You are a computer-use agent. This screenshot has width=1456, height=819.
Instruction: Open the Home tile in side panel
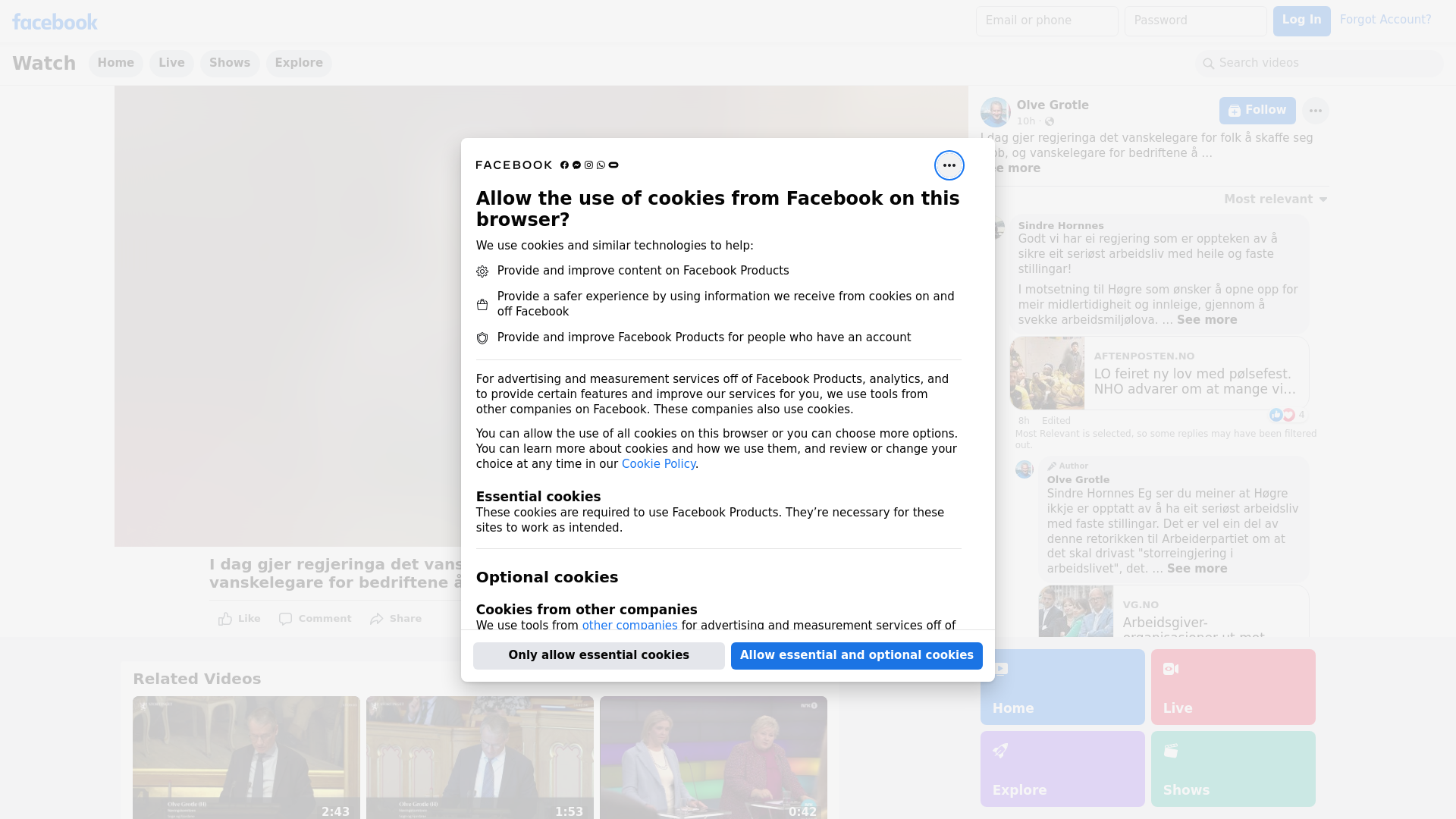pos(1062,687)
